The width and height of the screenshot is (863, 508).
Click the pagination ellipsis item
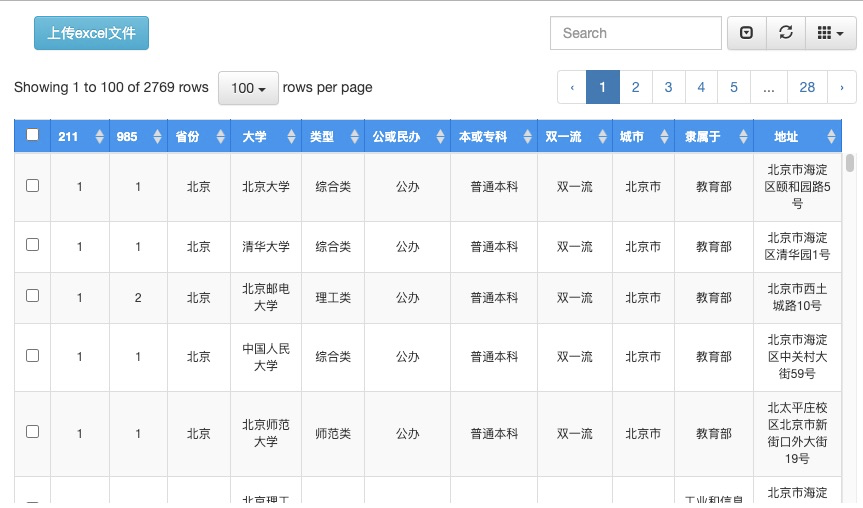pyautogui.click(x=769, y=87)
